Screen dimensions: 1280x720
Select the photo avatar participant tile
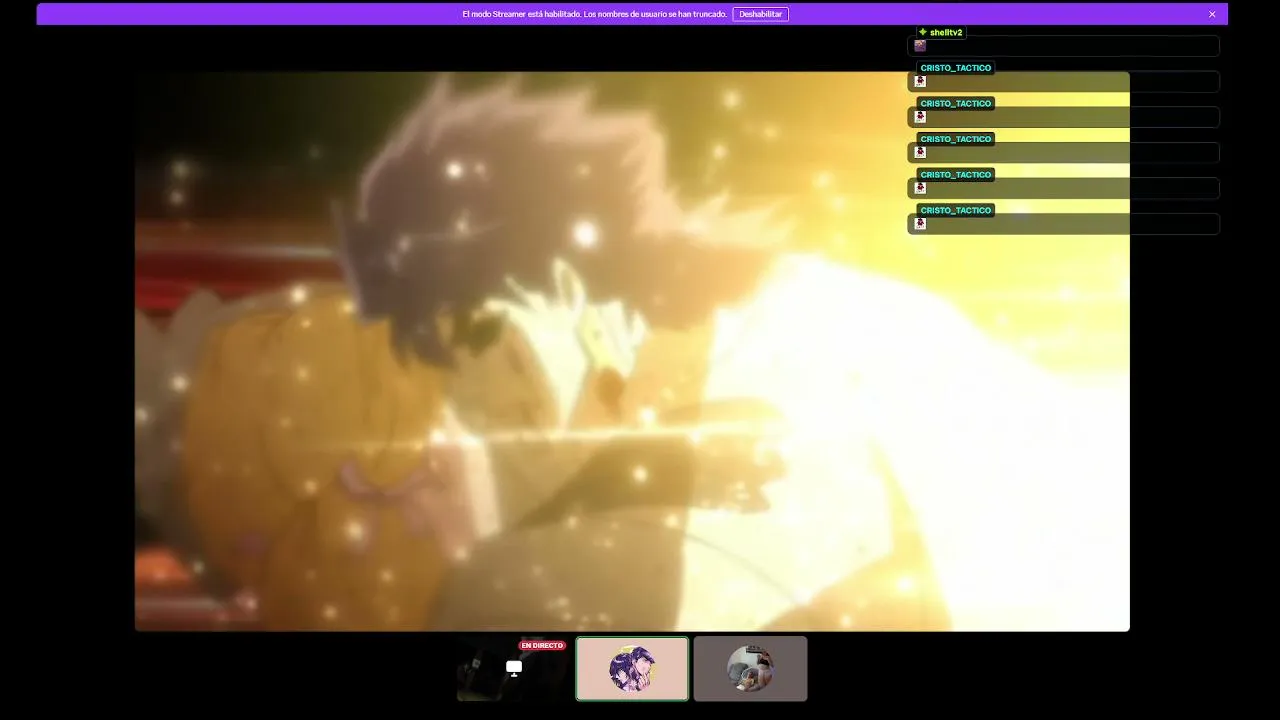pos(750,669)
